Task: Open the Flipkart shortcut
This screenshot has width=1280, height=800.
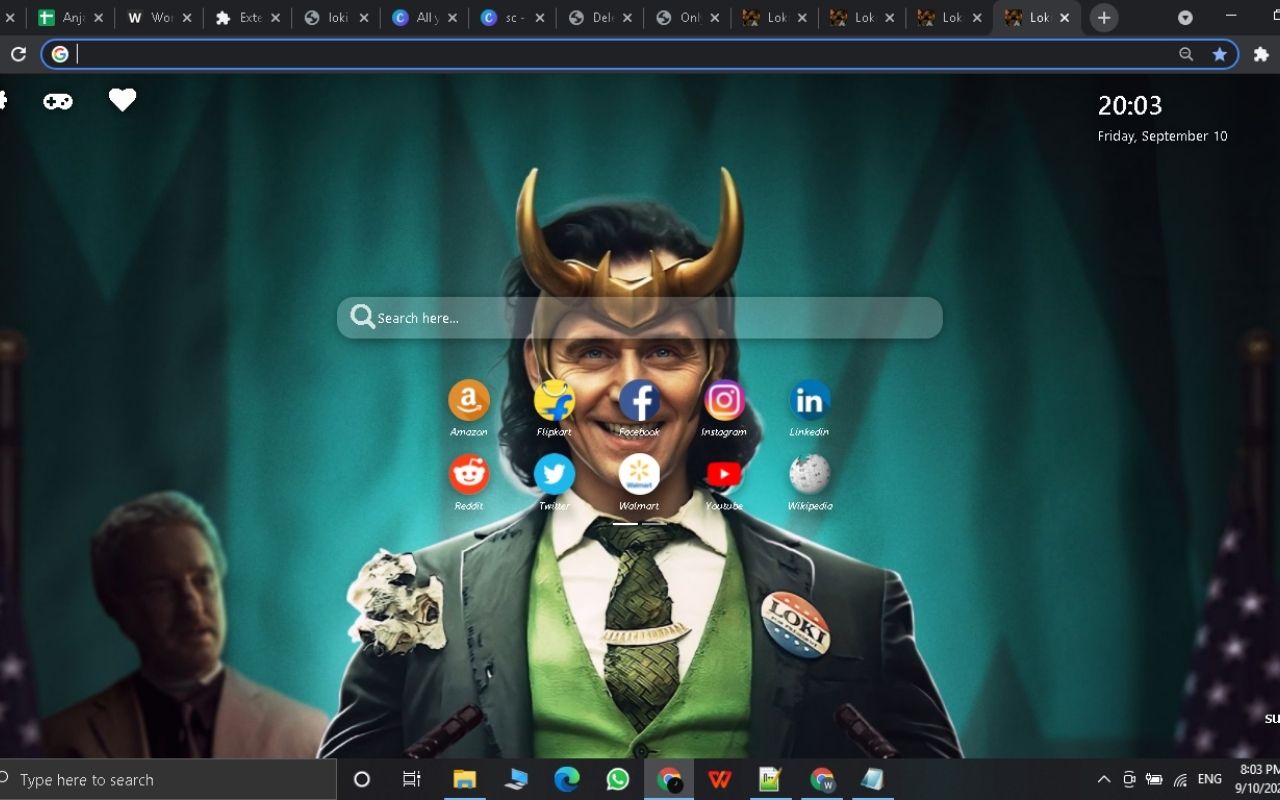Action: click(x=554, y=400)
